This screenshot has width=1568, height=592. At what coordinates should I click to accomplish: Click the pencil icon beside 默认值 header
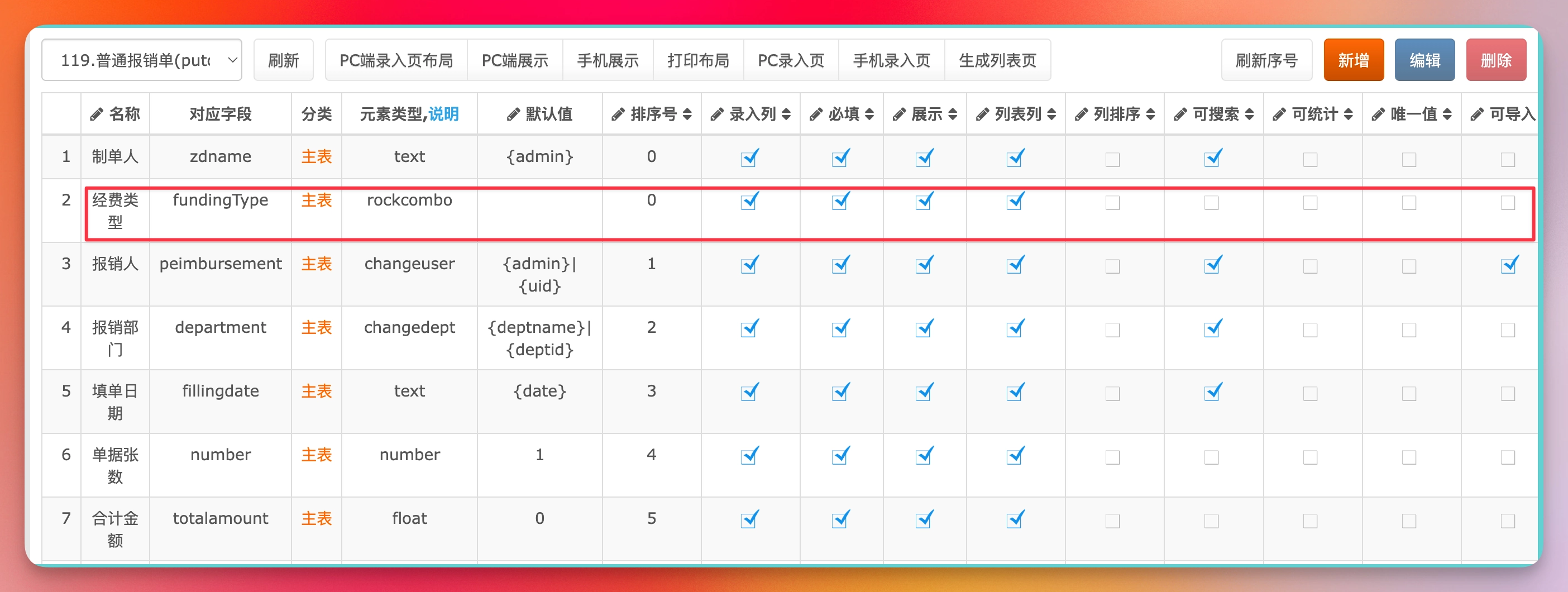[x=513, y=114]
